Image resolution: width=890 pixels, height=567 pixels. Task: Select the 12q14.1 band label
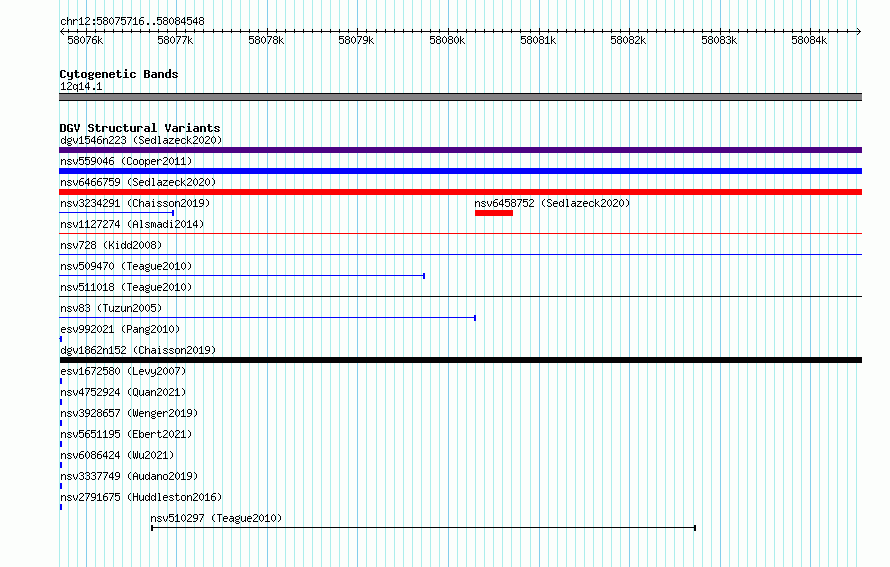[x=81, y=86]
